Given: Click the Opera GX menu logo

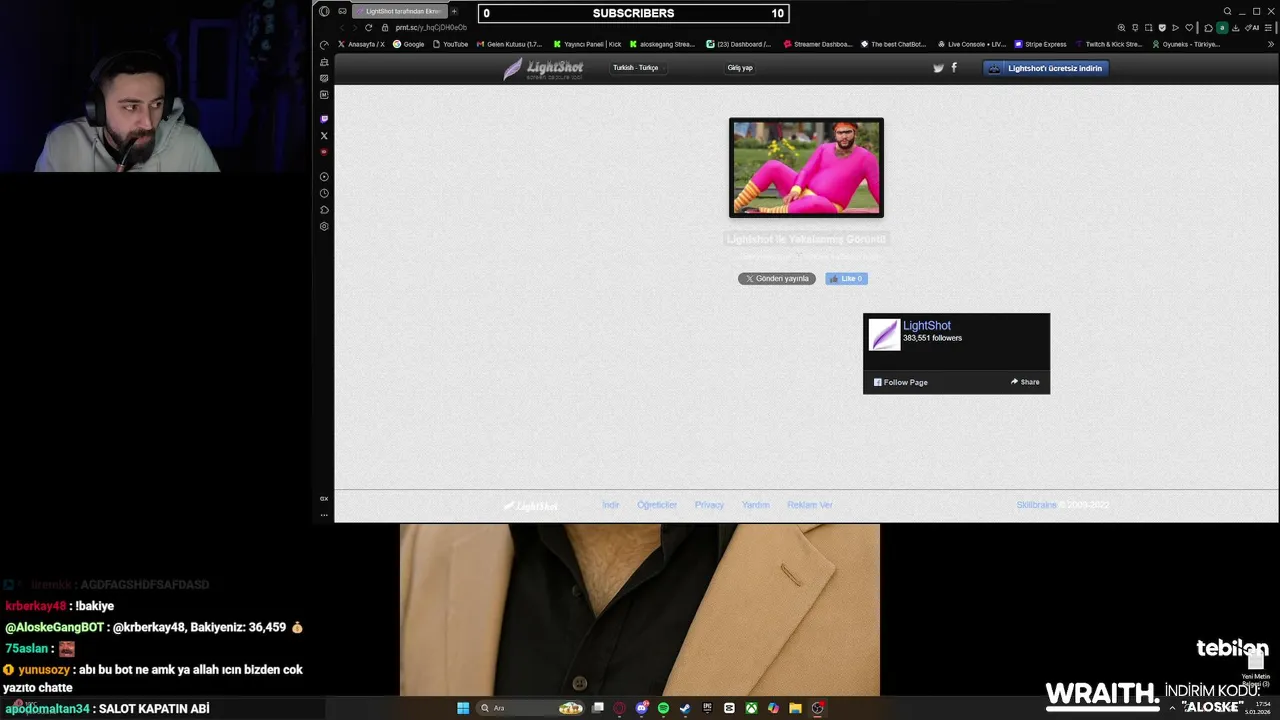Looking at the screenshot, I should (324, 11).
